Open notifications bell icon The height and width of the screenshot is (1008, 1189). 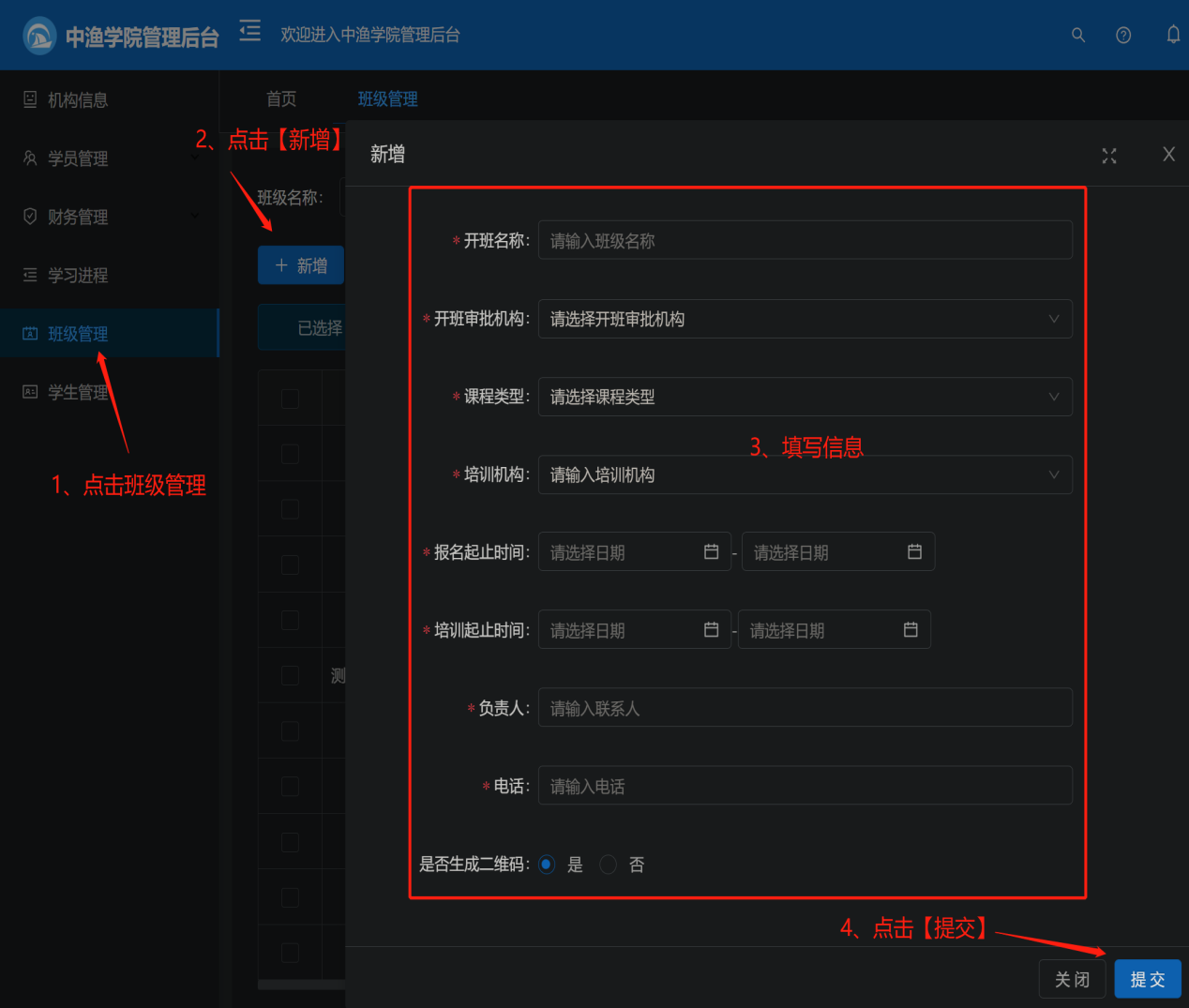(1173, 35)
